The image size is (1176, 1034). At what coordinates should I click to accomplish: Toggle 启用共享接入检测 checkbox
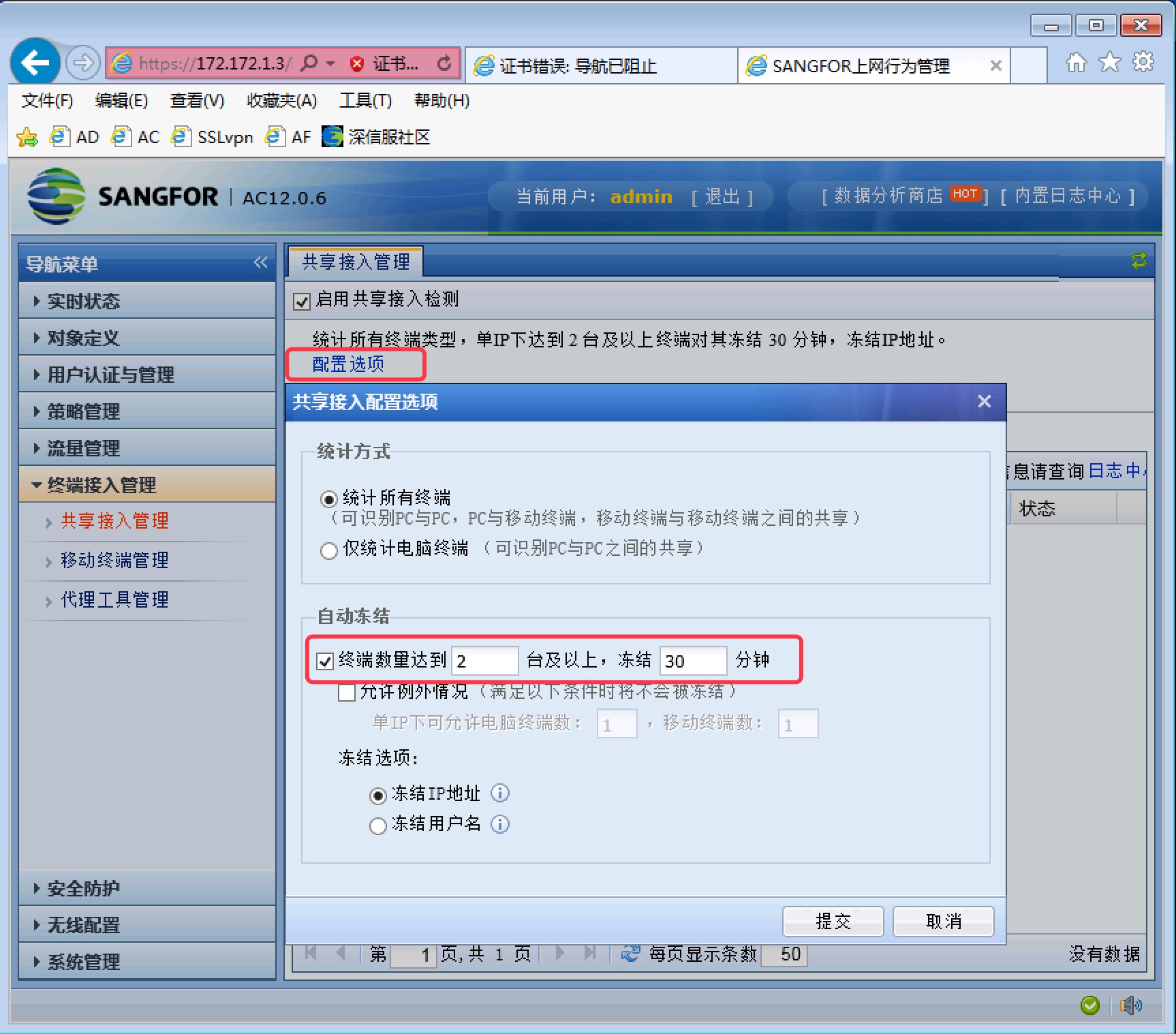(x=301, y=301)
